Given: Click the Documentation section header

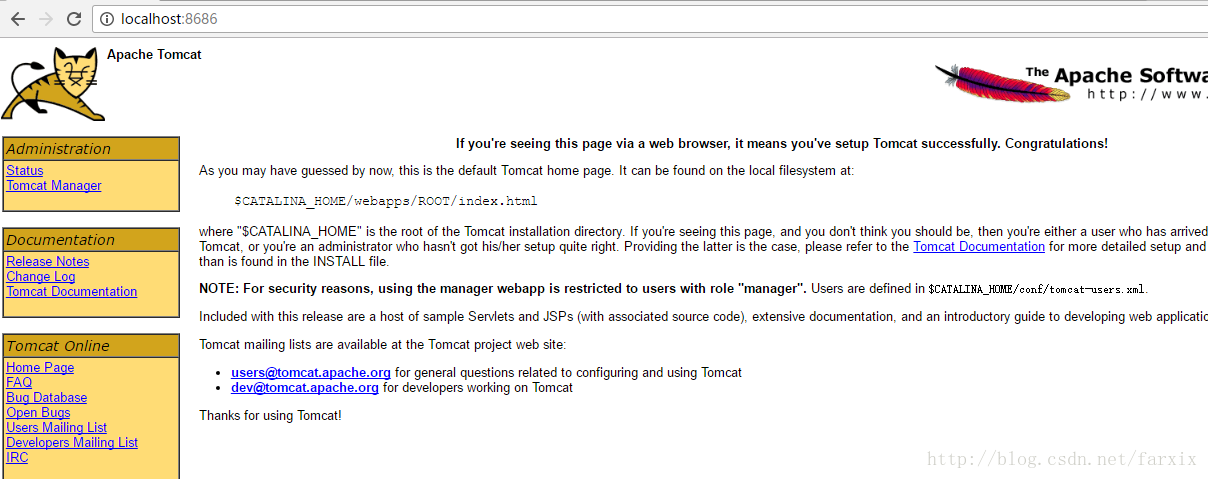Looking at the screenshot, I should click(91, 240).
